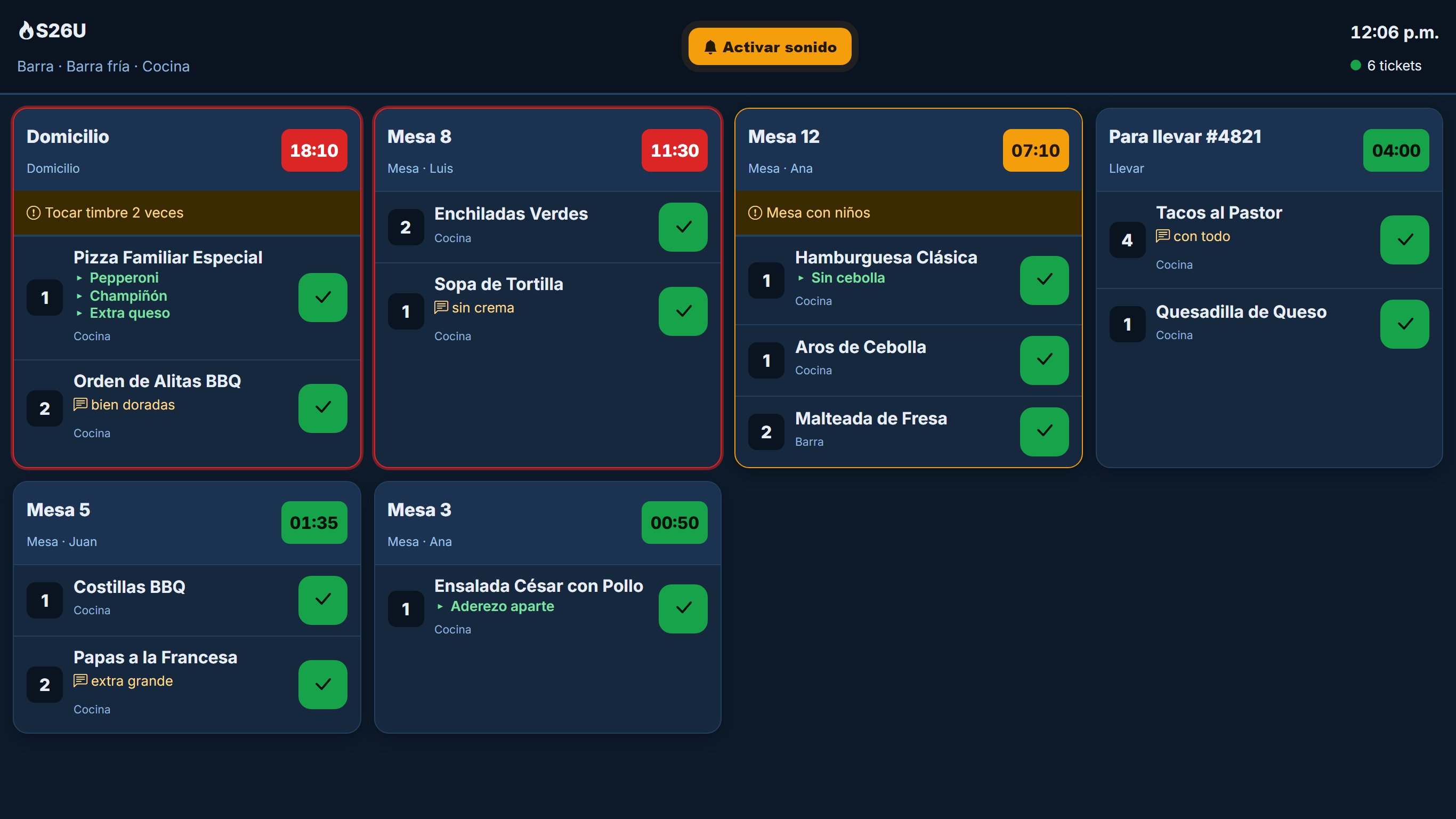Click the Activar sonido button

click(x=770, y=46)
